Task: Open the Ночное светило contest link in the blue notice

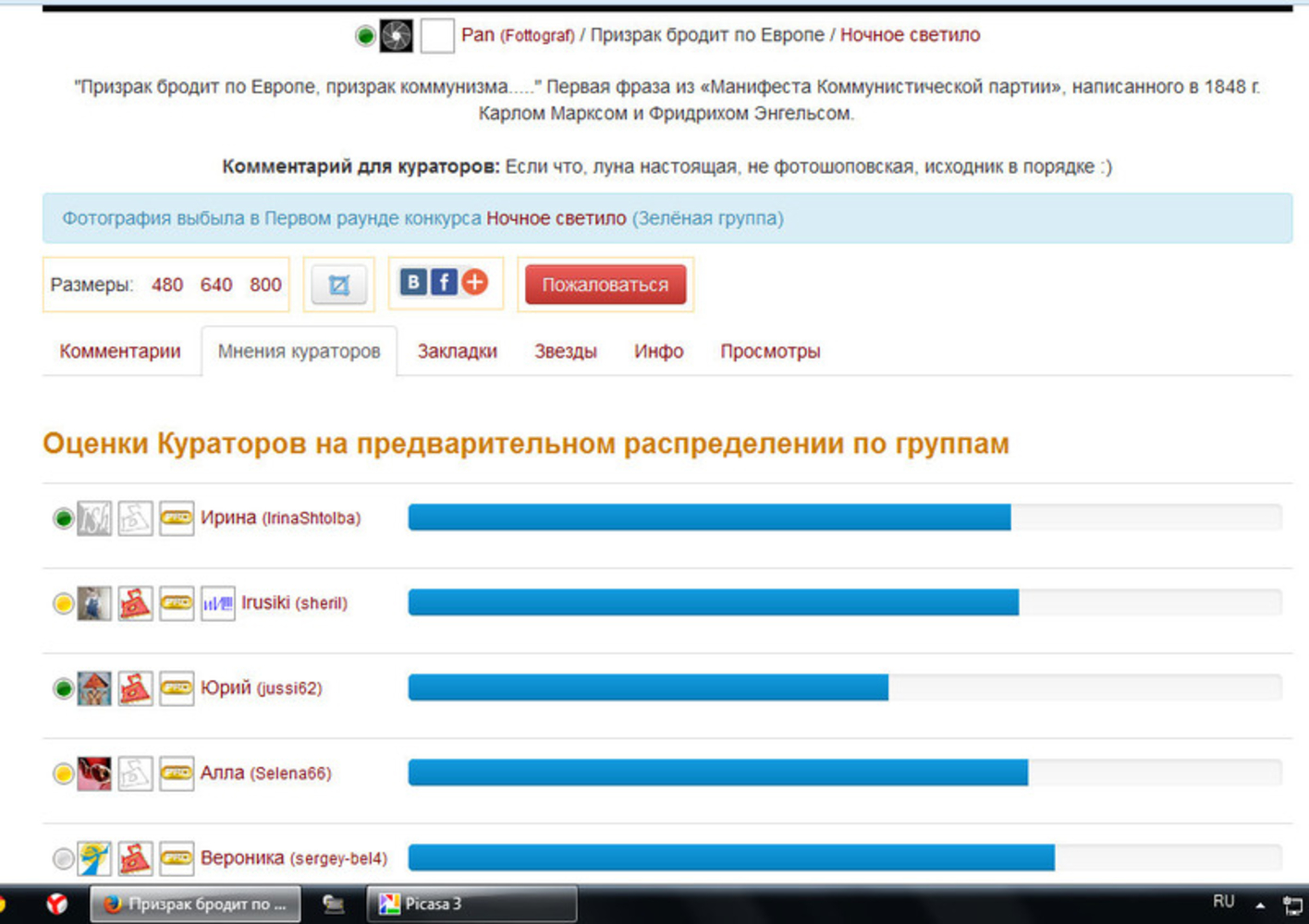Action: pyautogui.click(x=556, y=219)
